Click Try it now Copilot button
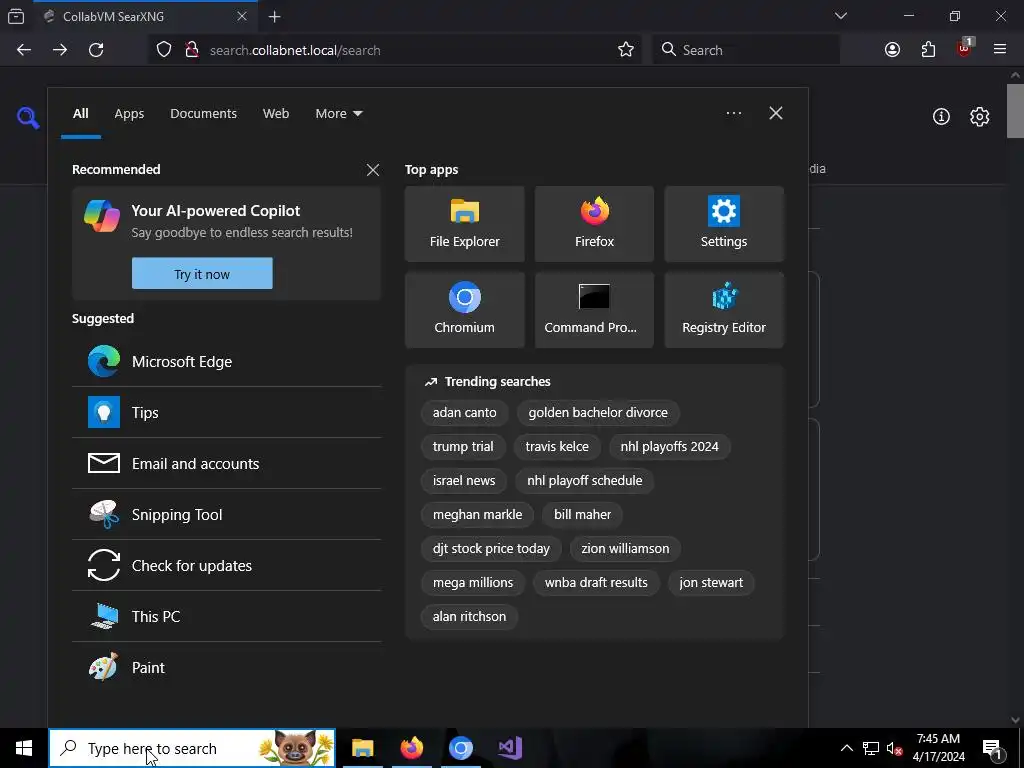This screenshot has width=1024, height=768. pos(202,274)
